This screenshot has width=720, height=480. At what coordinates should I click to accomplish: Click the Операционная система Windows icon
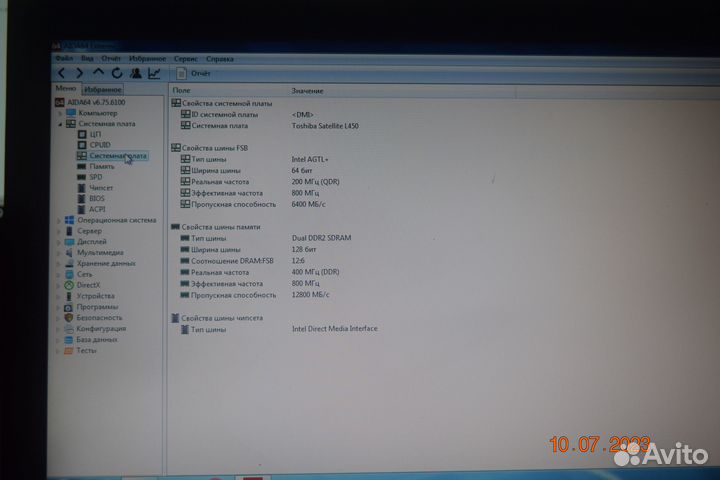point(69,220)
